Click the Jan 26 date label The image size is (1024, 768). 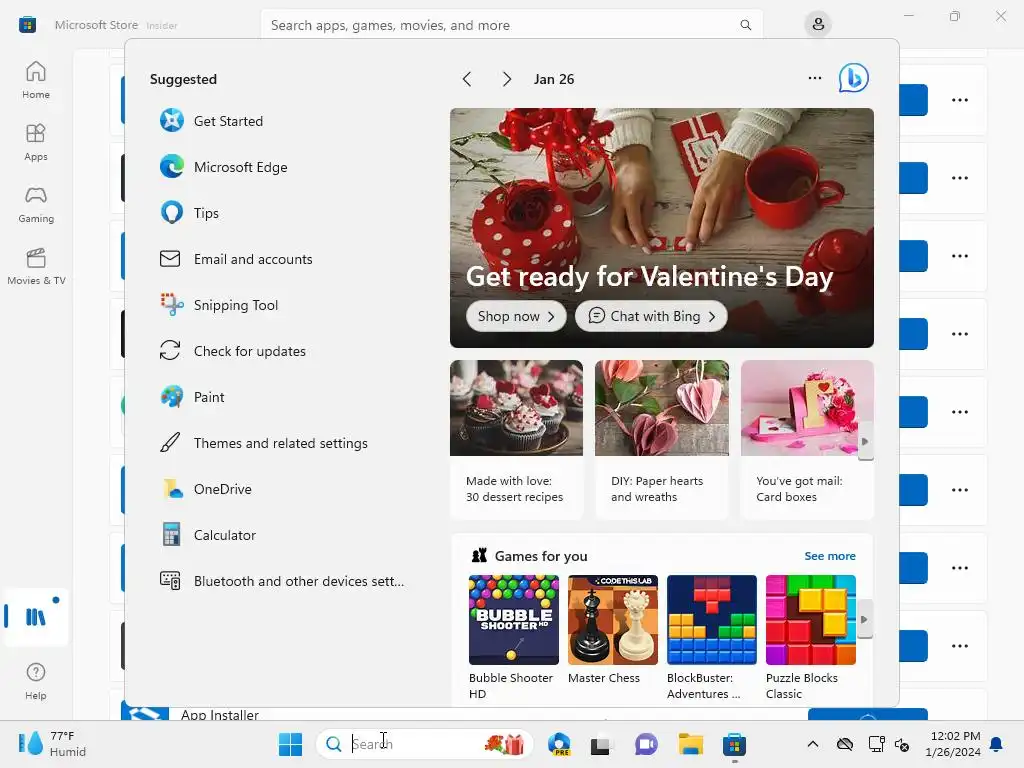554,79
